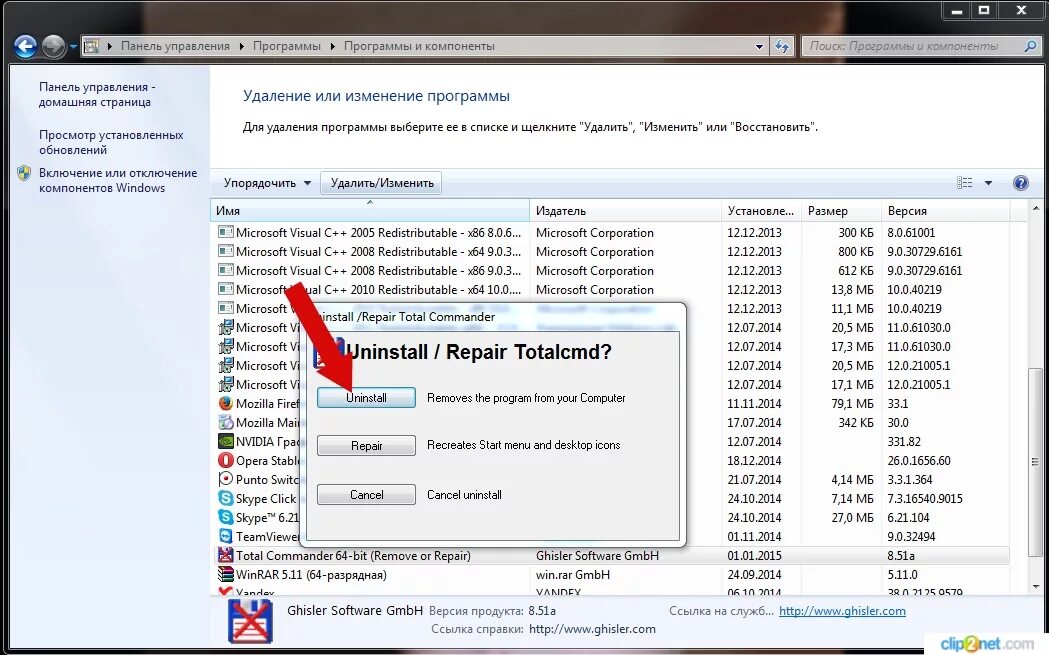Click help link text 'http://www.ghisler.com' after 'Ссылка справки'
Image resolution: width=1049 pixels, height=655 pixels.
tap(592, 629)
